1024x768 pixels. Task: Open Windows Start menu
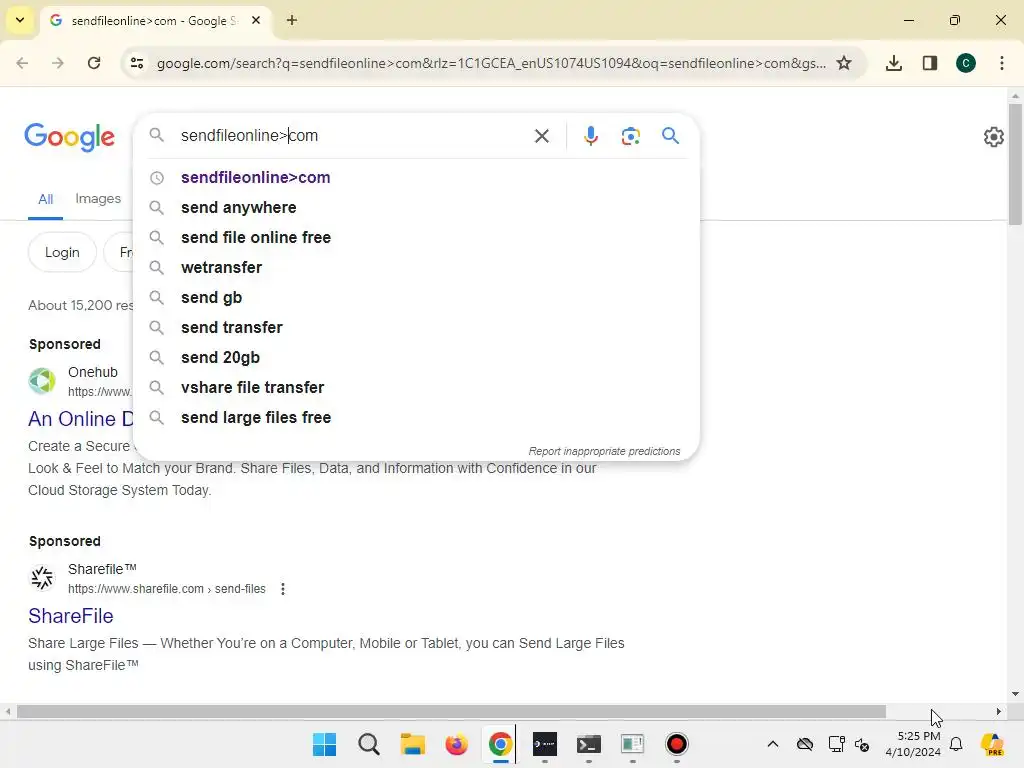tap(325, 744)
